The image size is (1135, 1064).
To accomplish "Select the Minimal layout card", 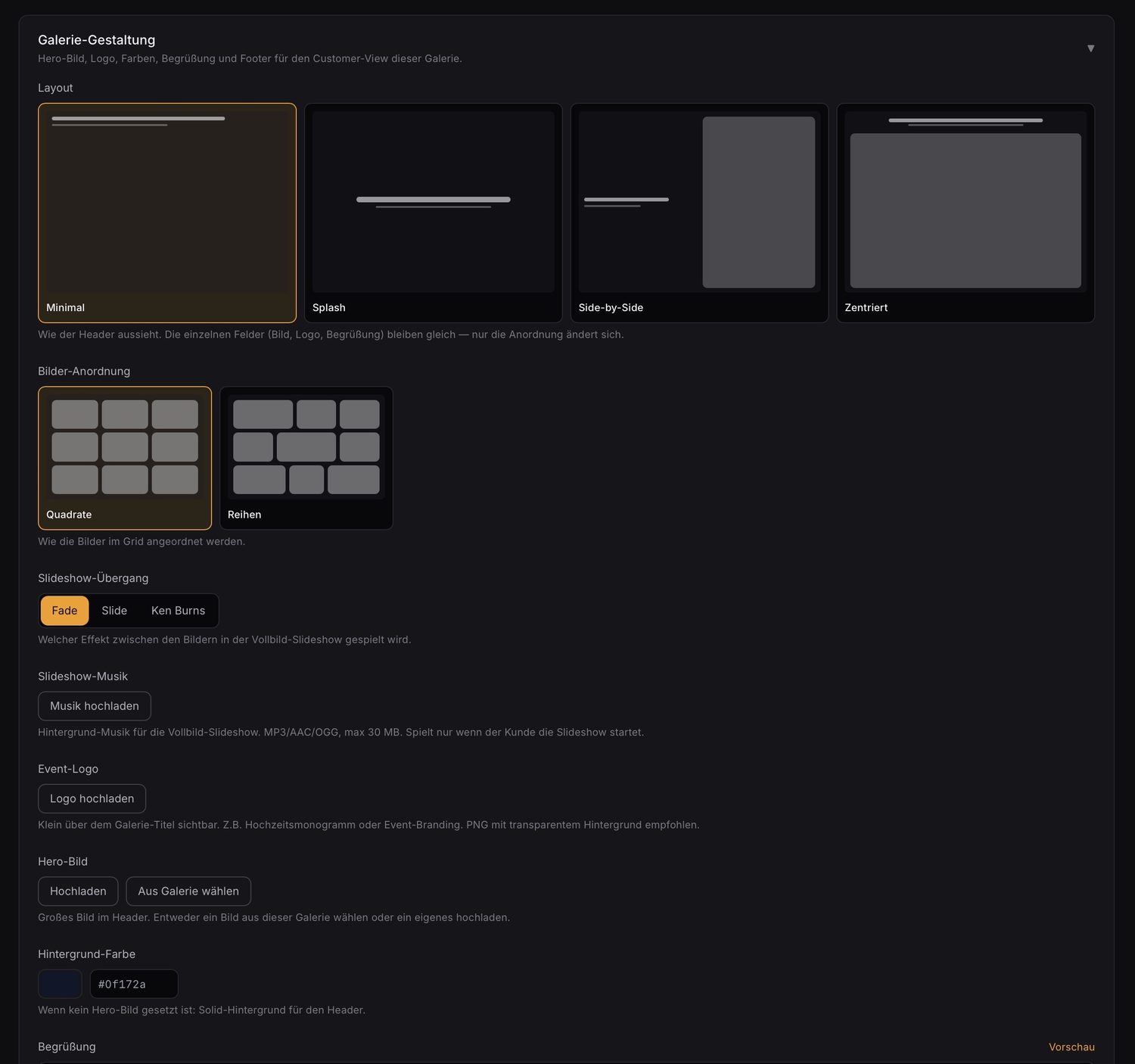I will 167,213.
